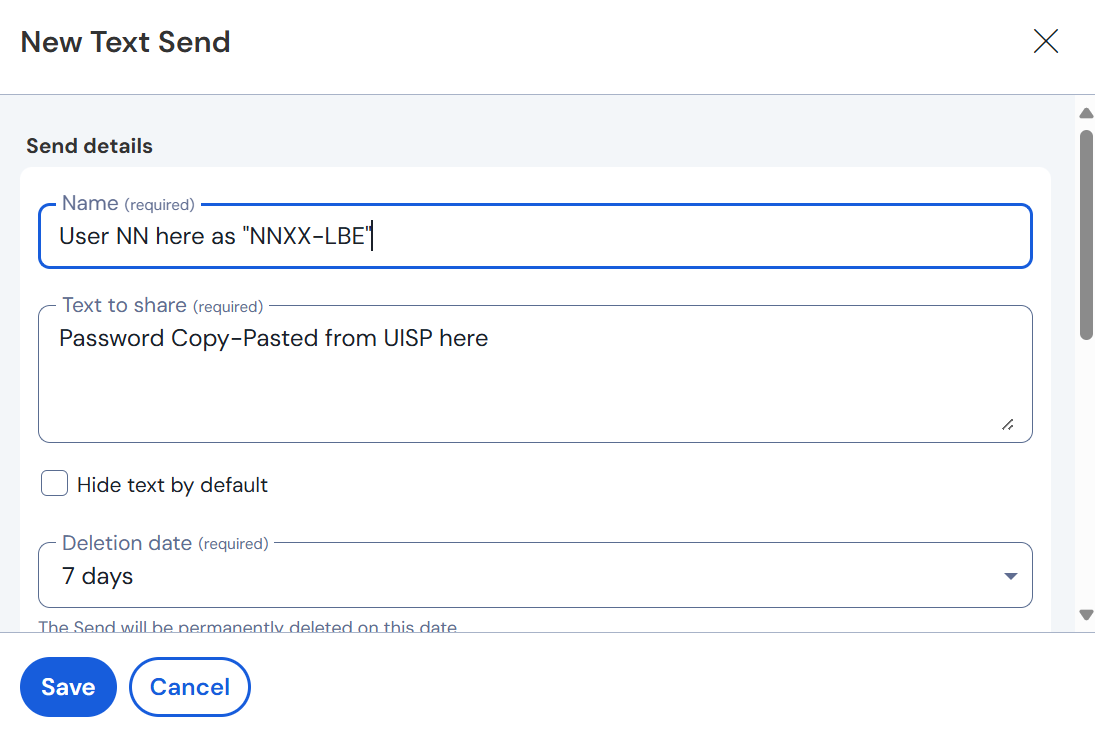Click the deletion date helper text

[248, 626]
